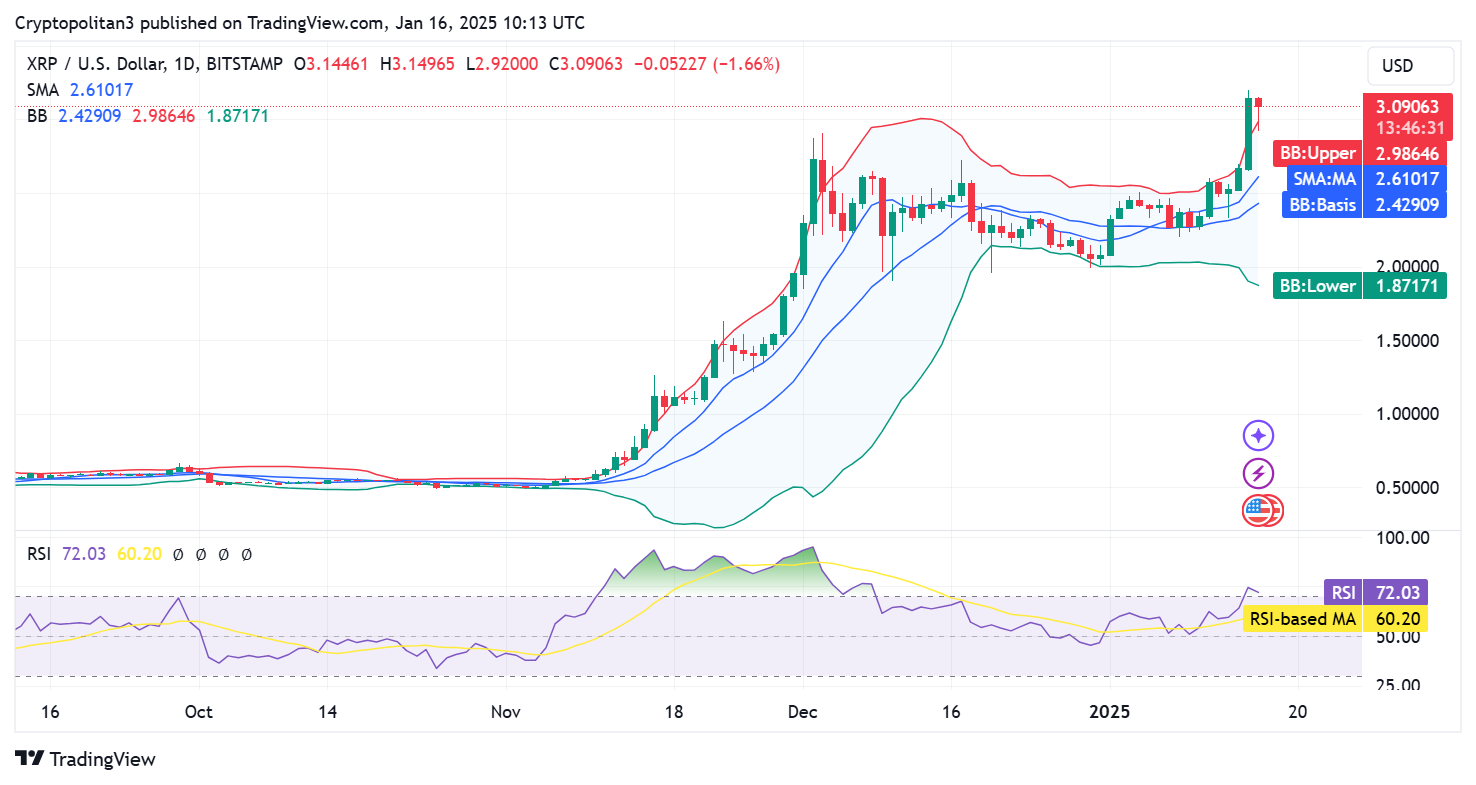The width and height of the screenshot is (1476, 785).
Task: Click the 2025 date on time axis
Action: (1110, 712)
